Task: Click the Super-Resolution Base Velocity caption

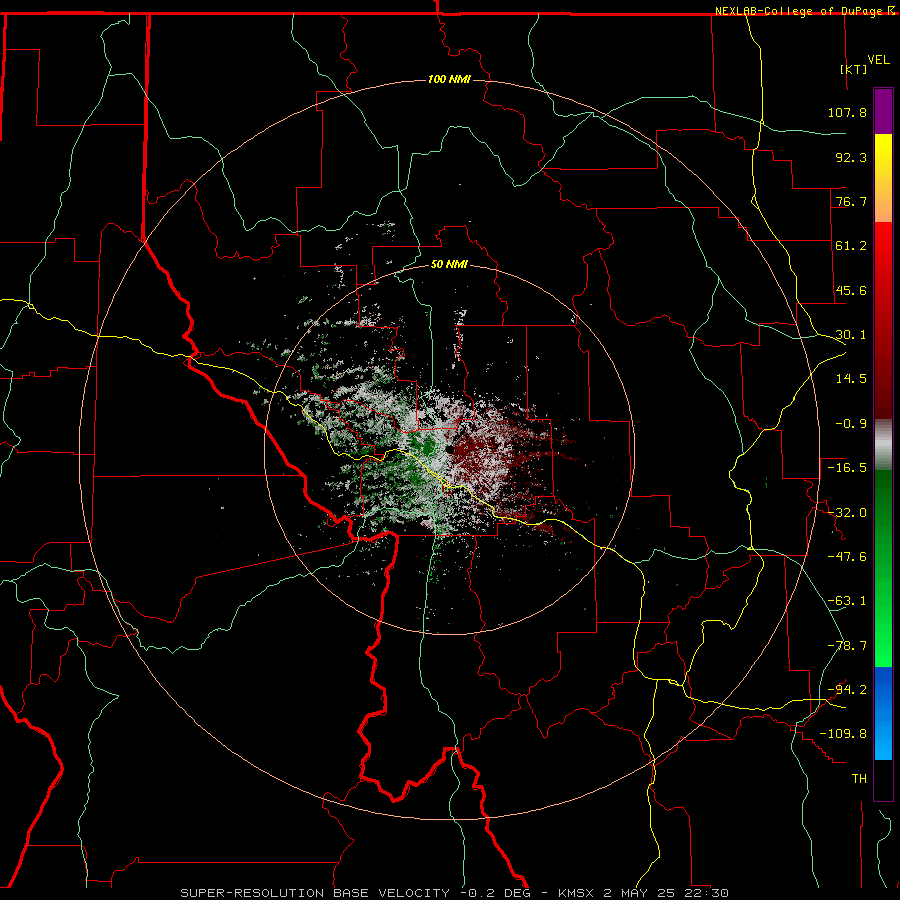Action: pos(455,893)
